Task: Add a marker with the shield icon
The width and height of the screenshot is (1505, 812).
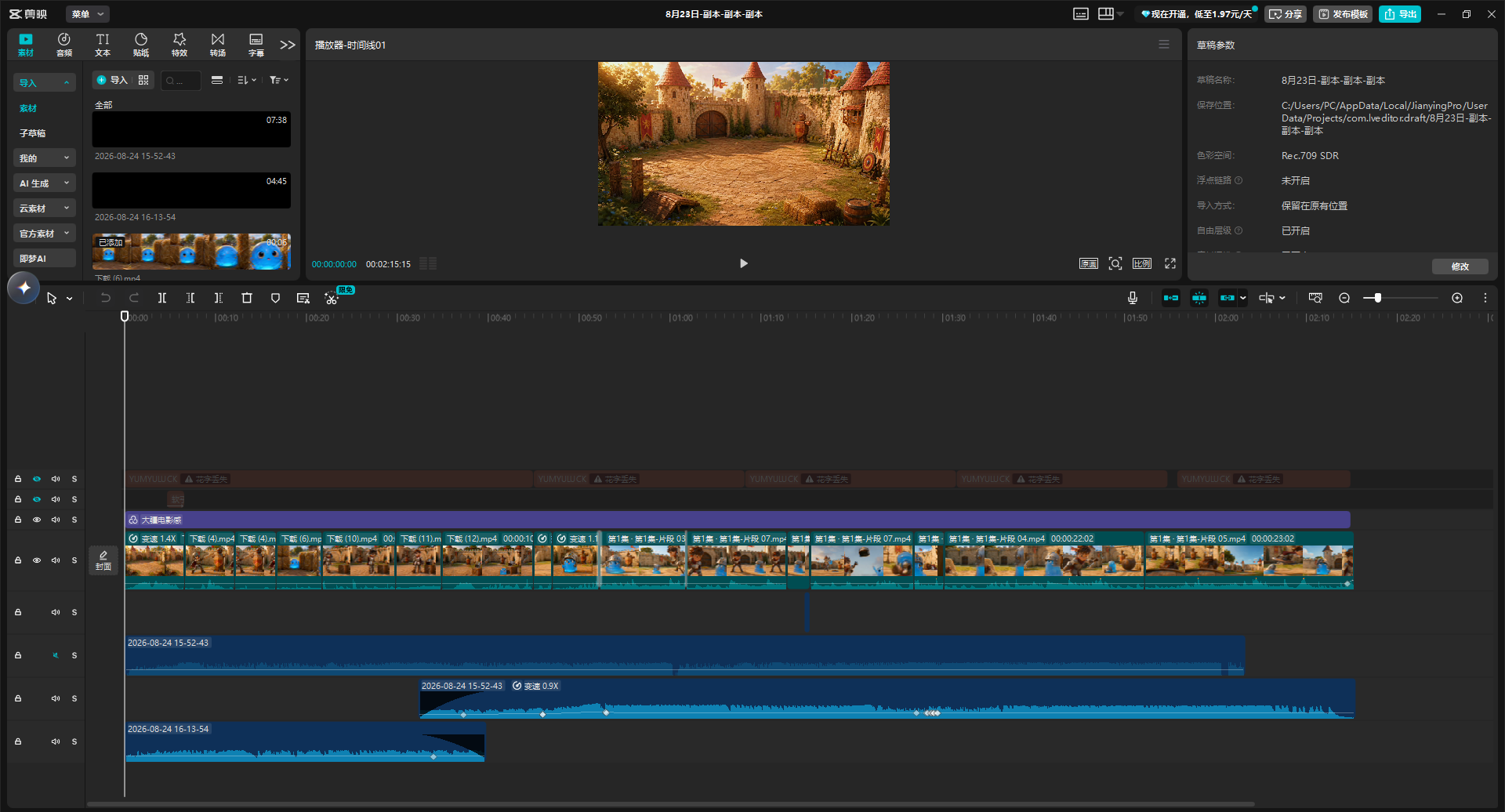Action: [275, 298]
